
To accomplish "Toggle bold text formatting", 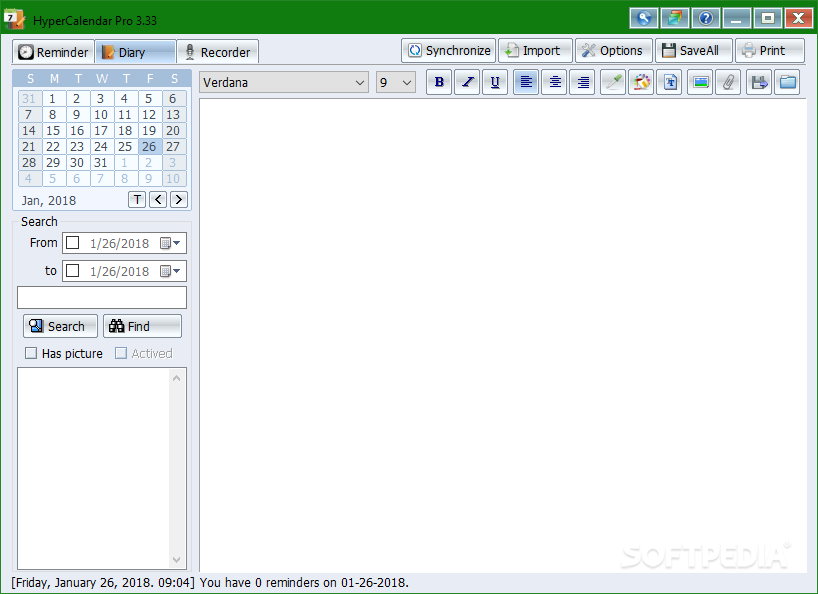I will pyautogui.click(x=439, y=82).
